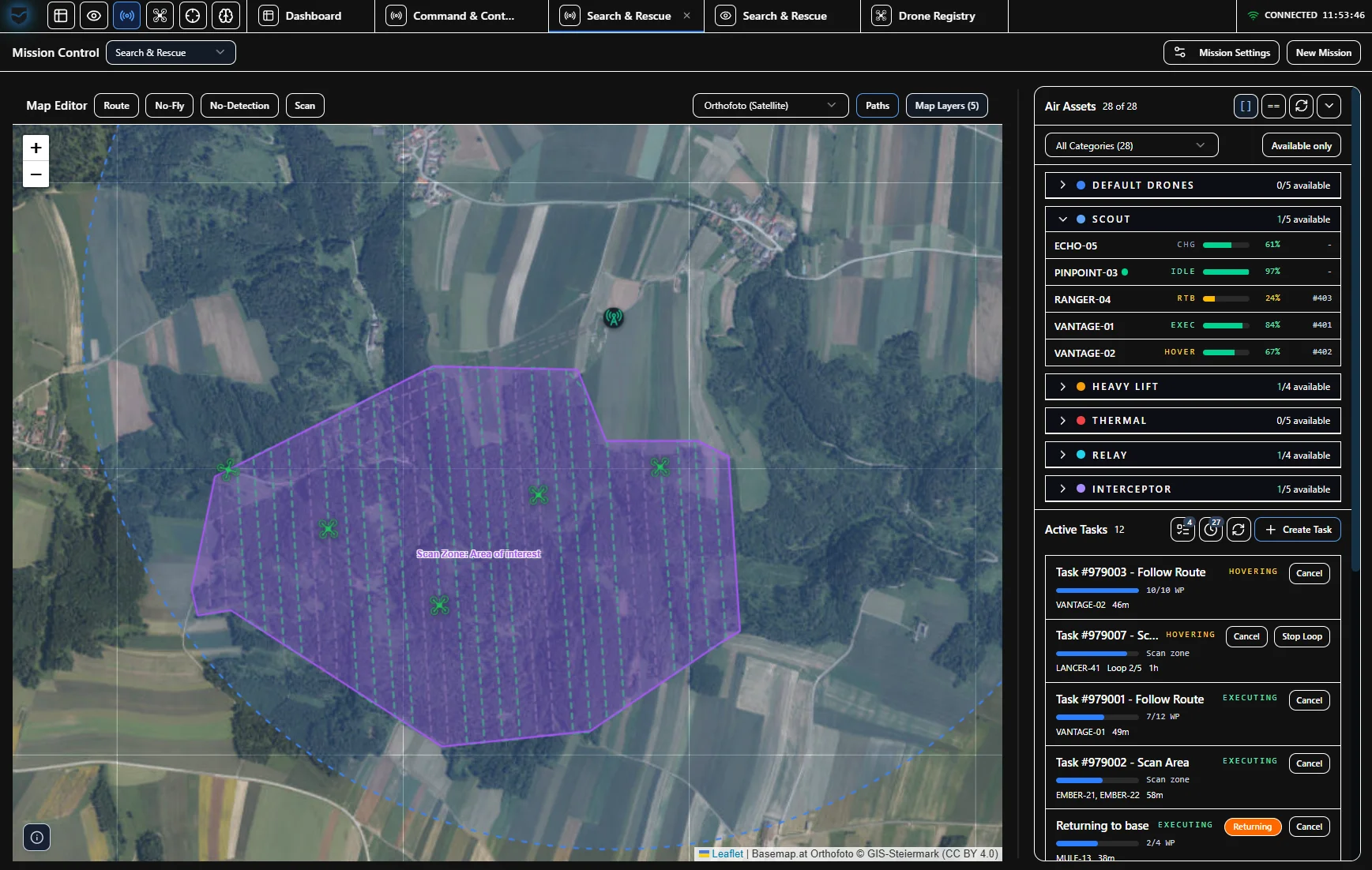The height and width of the screenshot is (870, 1372).
Task: Zoom in on the map
Action: pyautogui.click(x=36, y=148)
